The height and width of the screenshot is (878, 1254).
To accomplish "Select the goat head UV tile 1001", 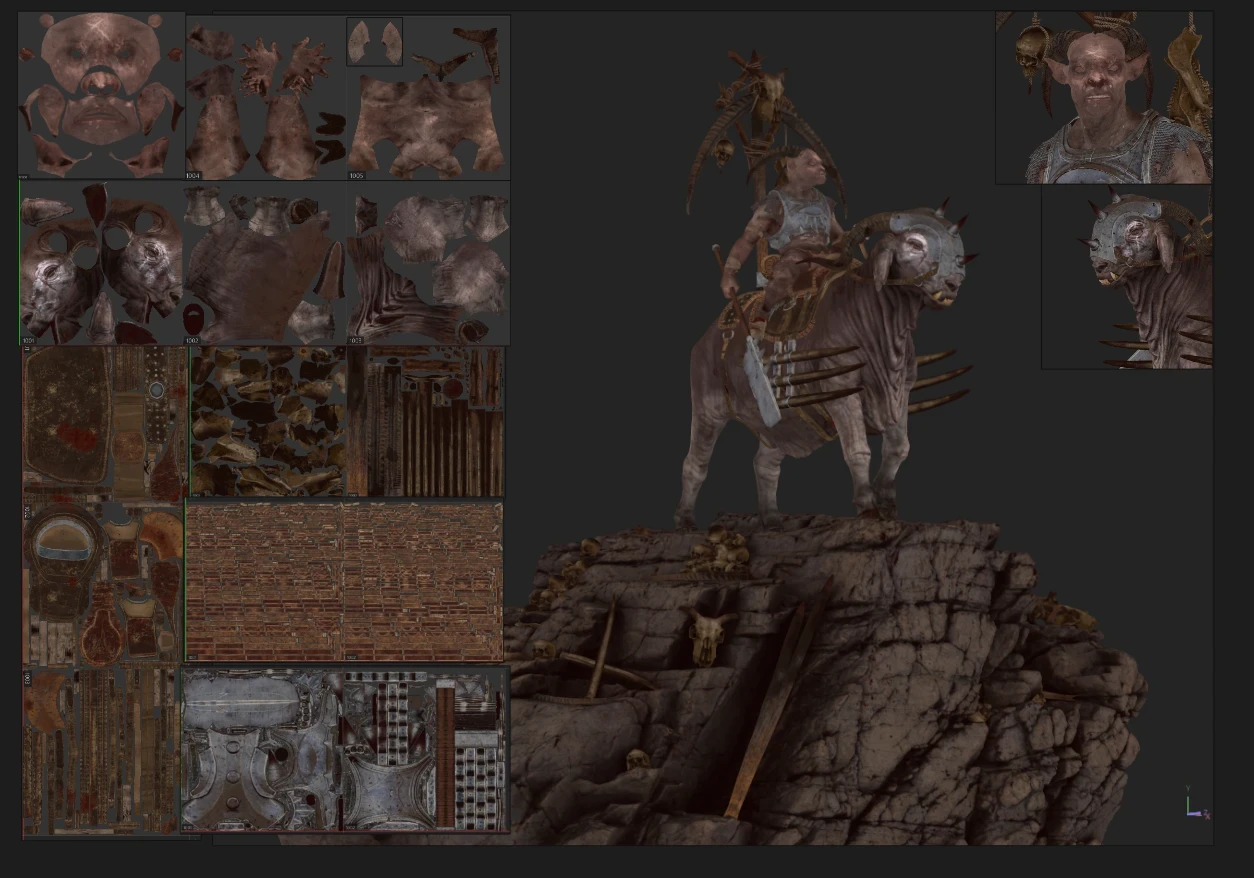I will pyautogui.click(x=101, y=264).
